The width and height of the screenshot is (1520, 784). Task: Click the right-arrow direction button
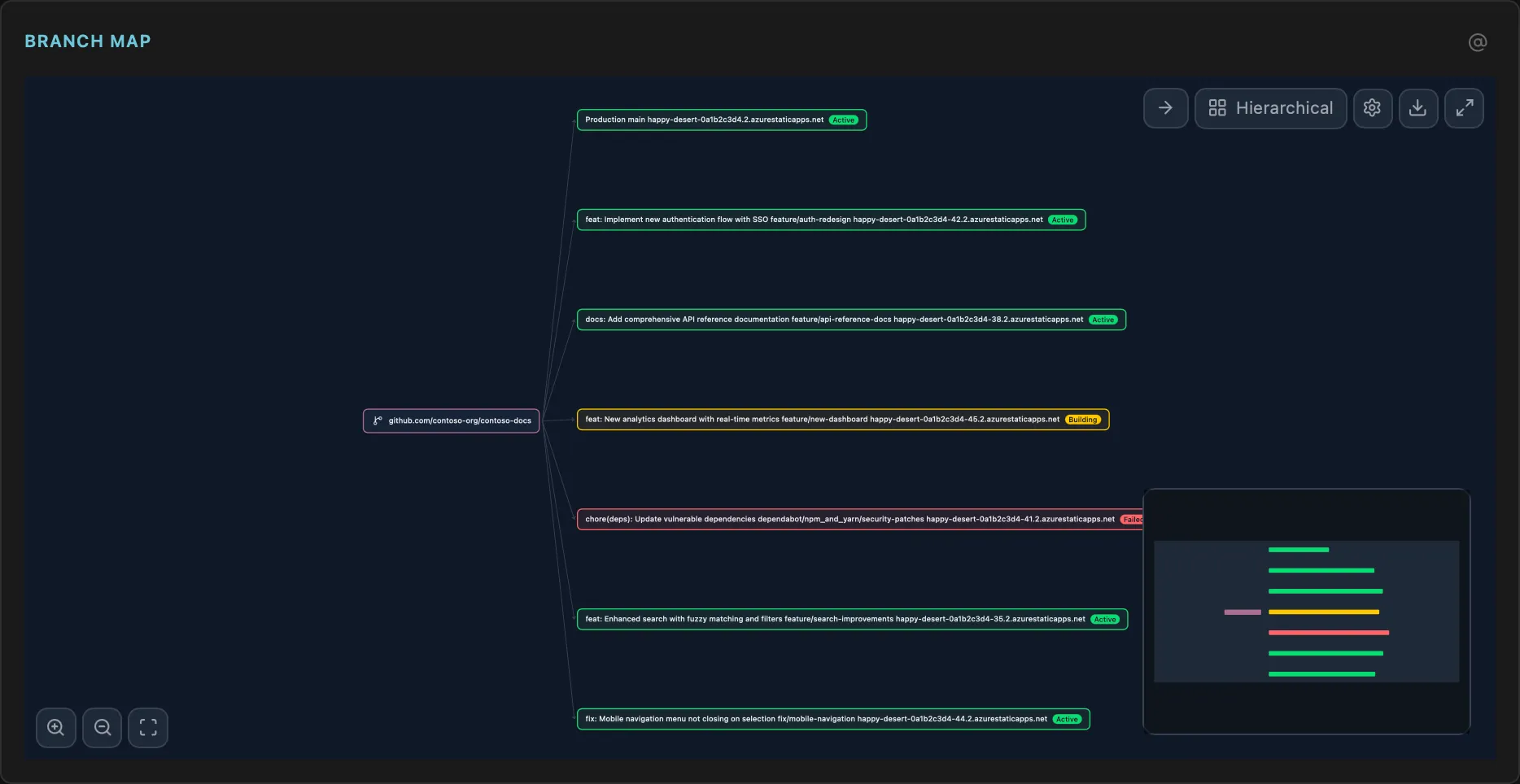pos(1165,108)
